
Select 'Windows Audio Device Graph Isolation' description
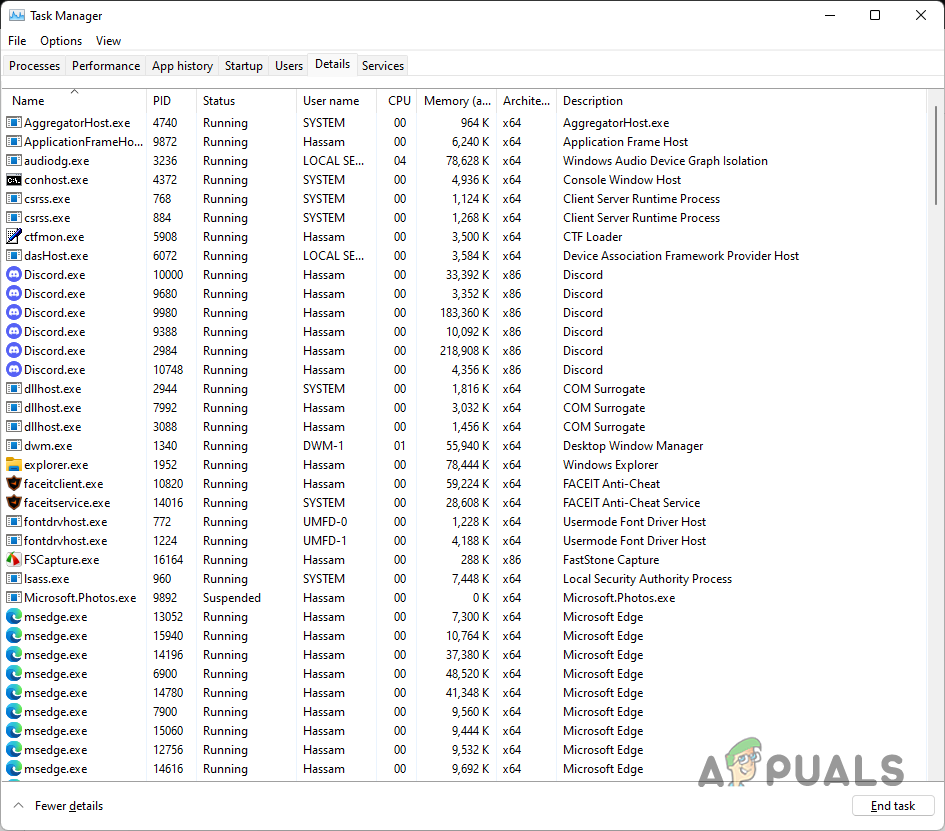coord(665,161)
